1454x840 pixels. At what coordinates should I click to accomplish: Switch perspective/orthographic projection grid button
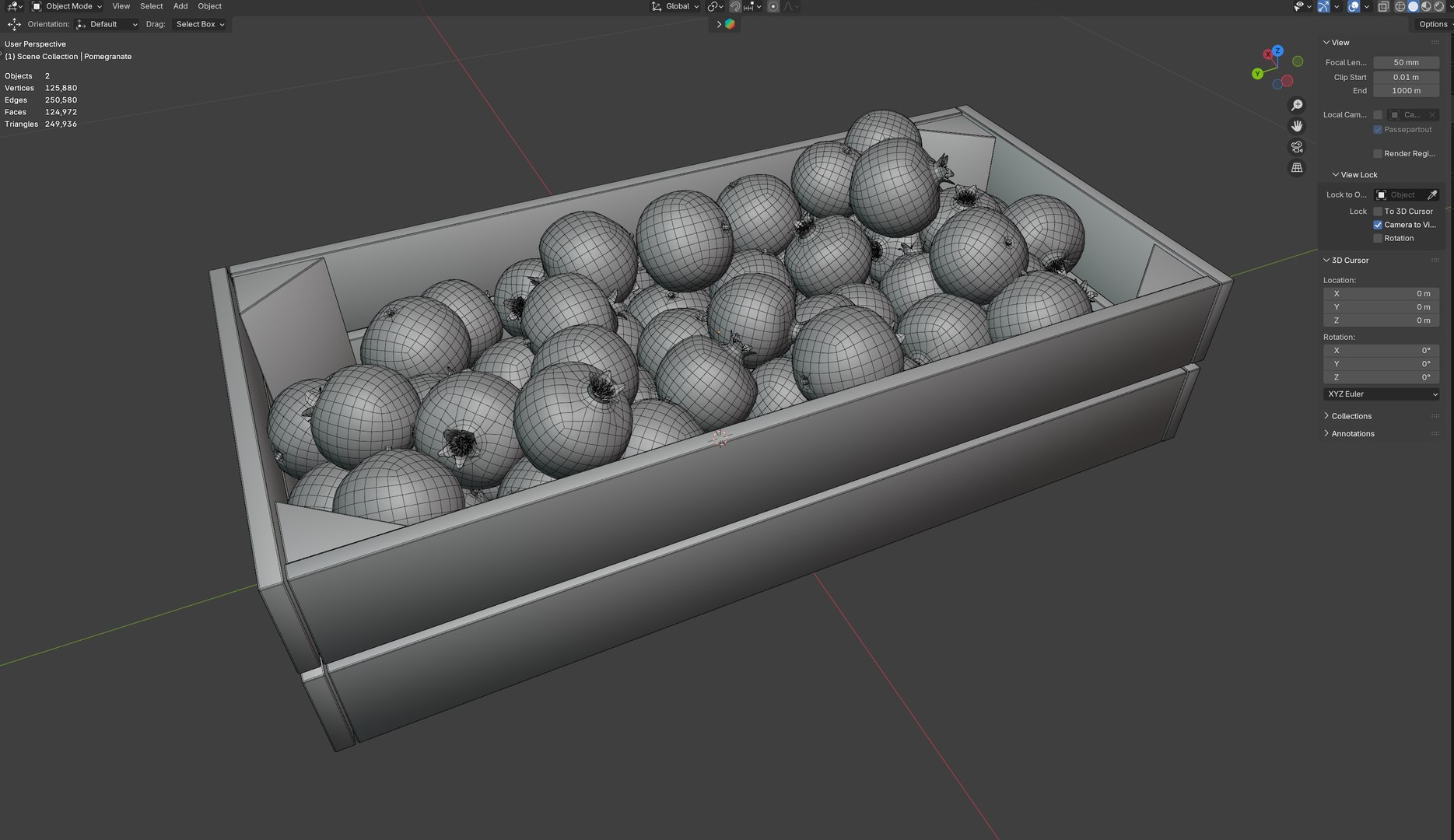click(1297, 168)
